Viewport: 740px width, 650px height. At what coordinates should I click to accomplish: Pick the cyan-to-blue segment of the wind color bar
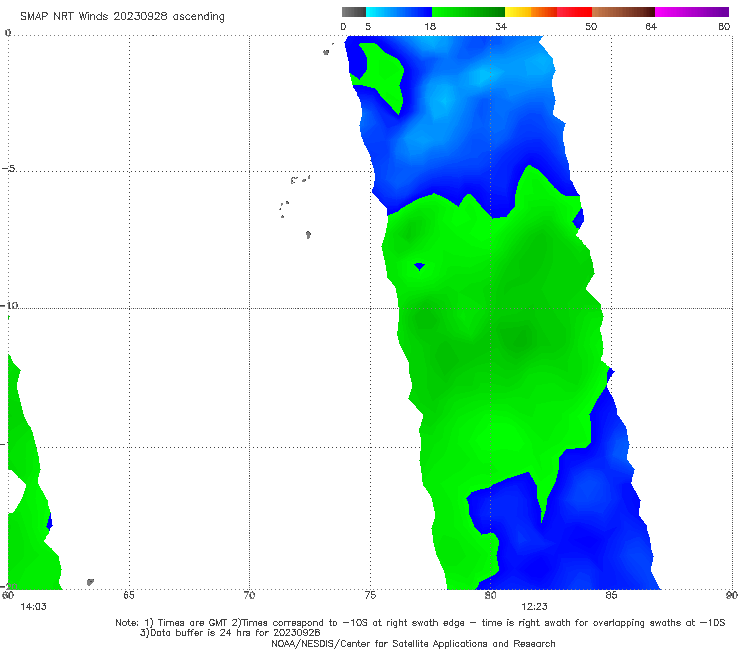[399, 12]
